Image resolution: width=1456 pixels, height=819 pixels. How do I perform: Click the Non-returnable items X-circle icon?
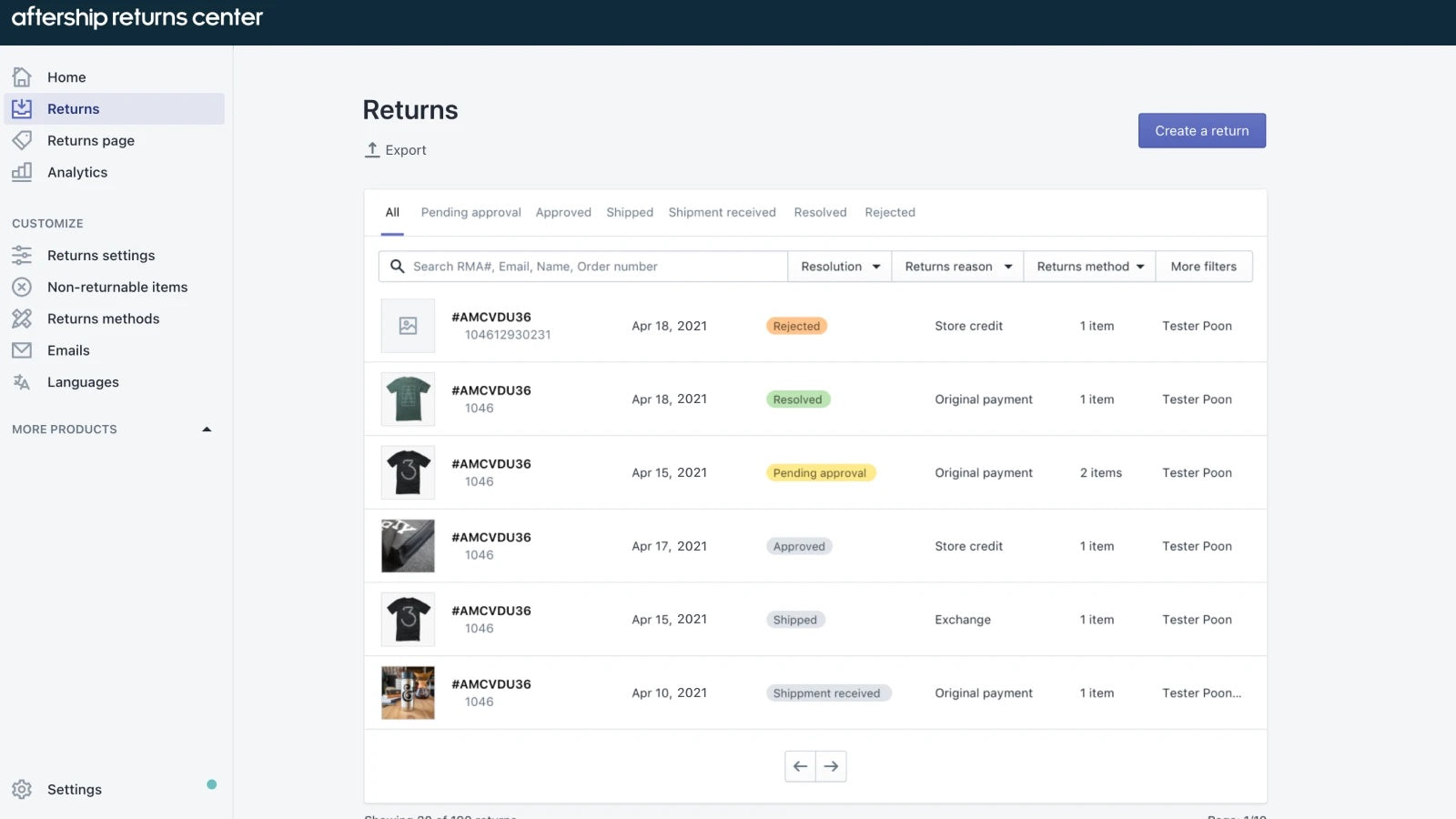(x=22, y=287)
